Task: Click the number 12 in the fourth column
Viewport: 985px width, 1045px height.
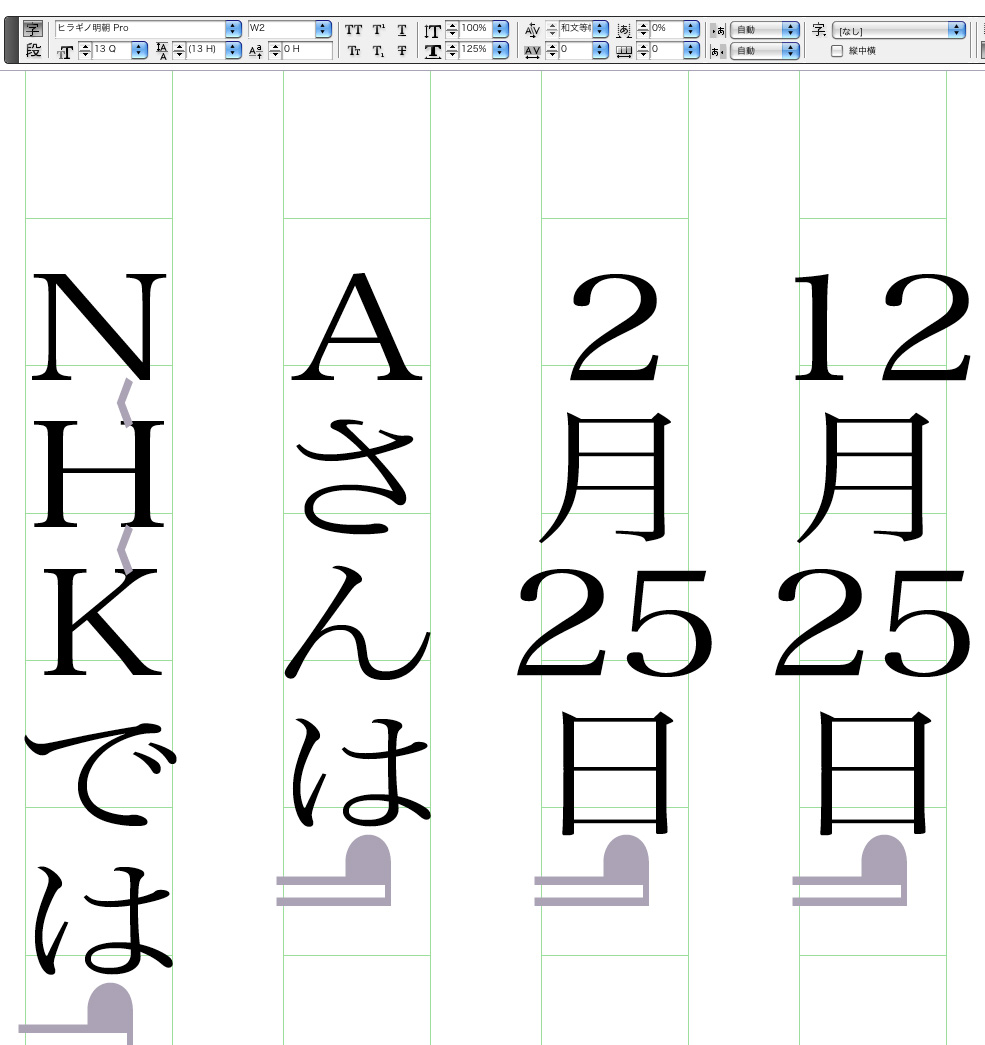Action: (x=882, y=327)
